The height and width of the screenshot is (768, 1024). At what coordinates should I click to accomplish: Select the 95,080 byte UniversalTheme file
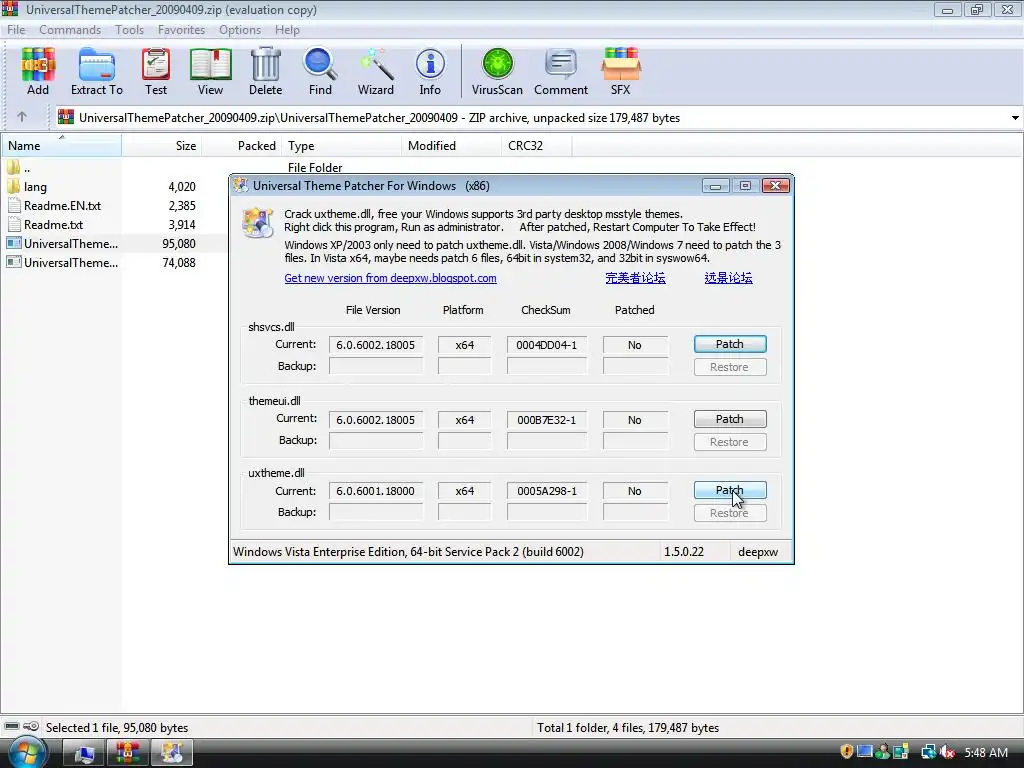pos(61,244)
